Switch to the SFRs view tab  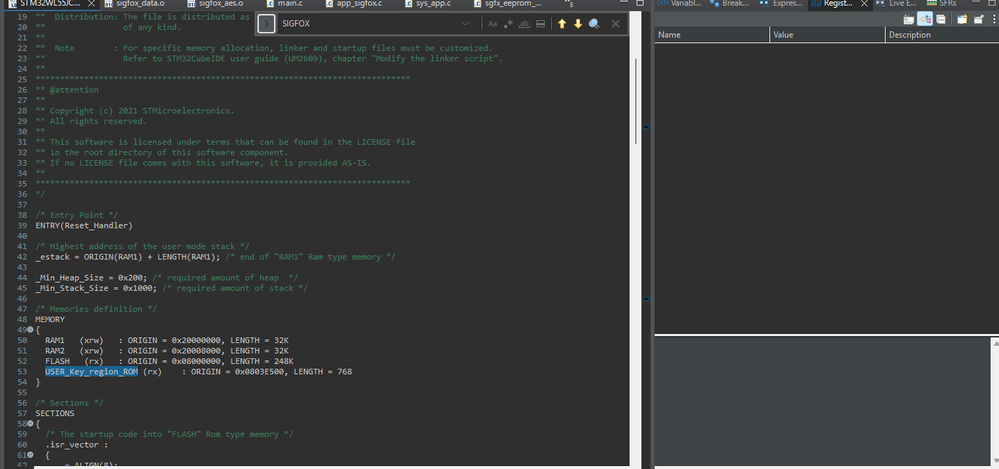942,4
